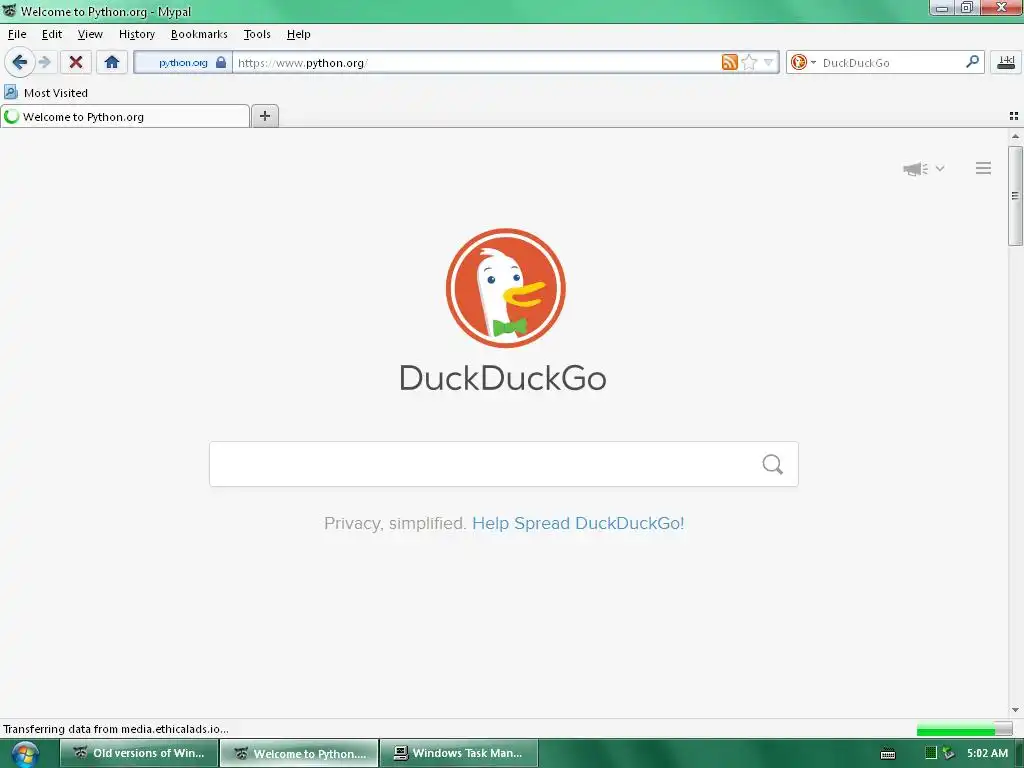Click the on-screen keyboard tray icon
The height and width of the screenshot is (768, 1024).
(x=888, y=754)
